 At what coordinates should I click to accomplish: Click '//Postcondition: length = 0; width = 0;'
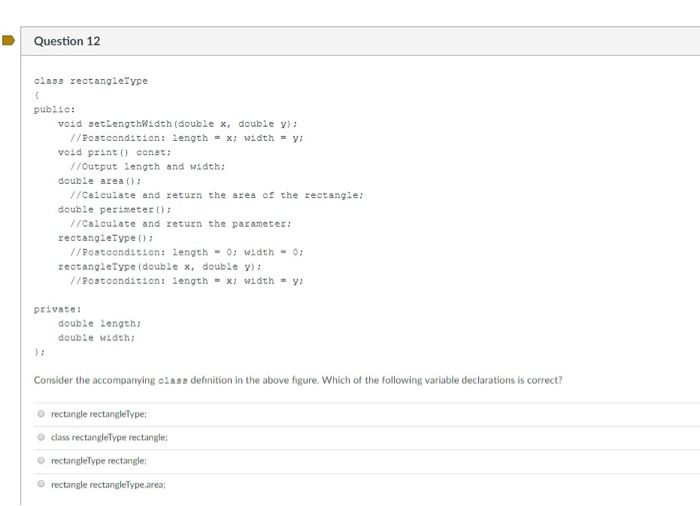pos(187,252)
